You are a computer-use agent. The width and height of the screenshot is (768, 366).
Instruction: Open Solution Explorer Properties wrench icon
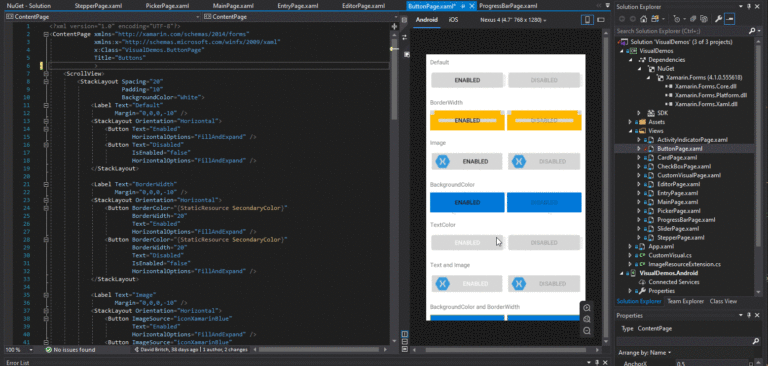(x=719, y=19)
